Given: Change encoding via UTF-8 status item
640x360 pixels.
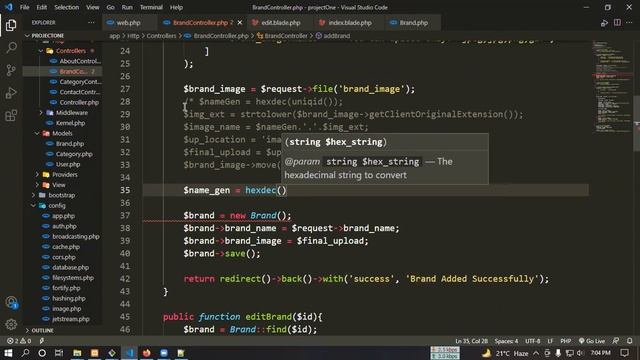Looking at the screenshot, I should 533,341.
